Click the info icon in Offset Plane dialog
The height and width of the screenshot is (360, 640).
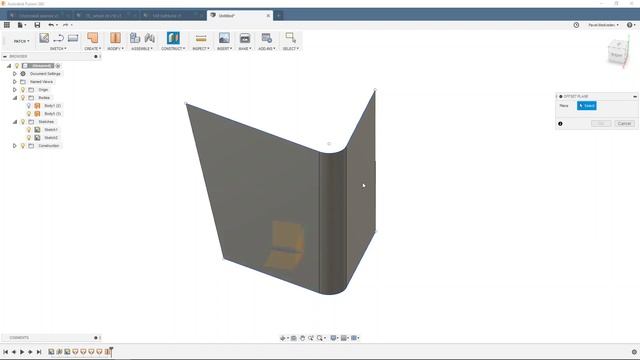[560, 124]
